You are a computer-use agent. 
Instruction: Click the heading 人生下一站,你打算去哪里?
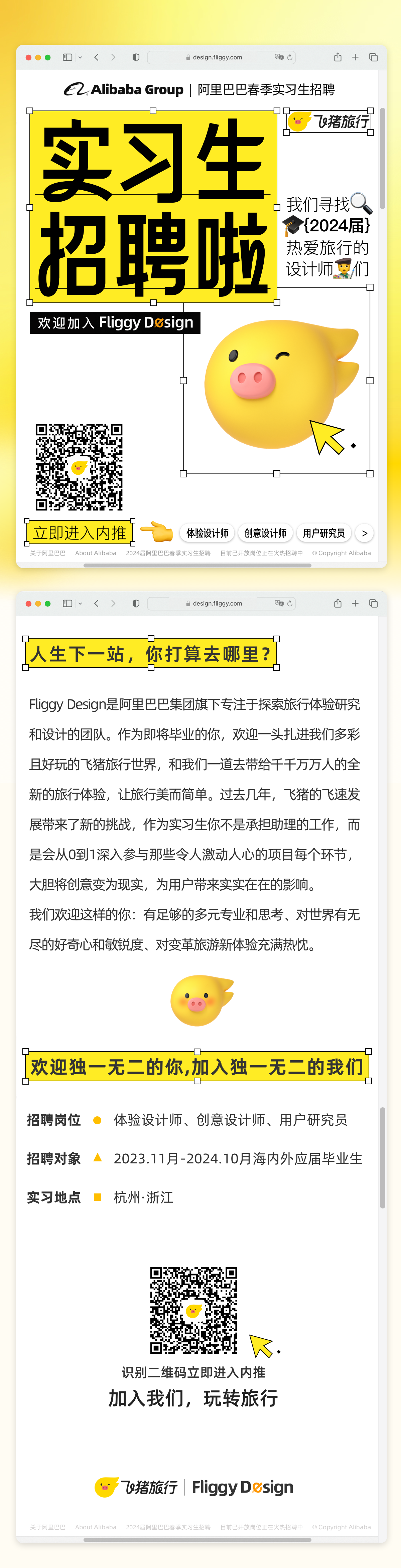(150, 654)
